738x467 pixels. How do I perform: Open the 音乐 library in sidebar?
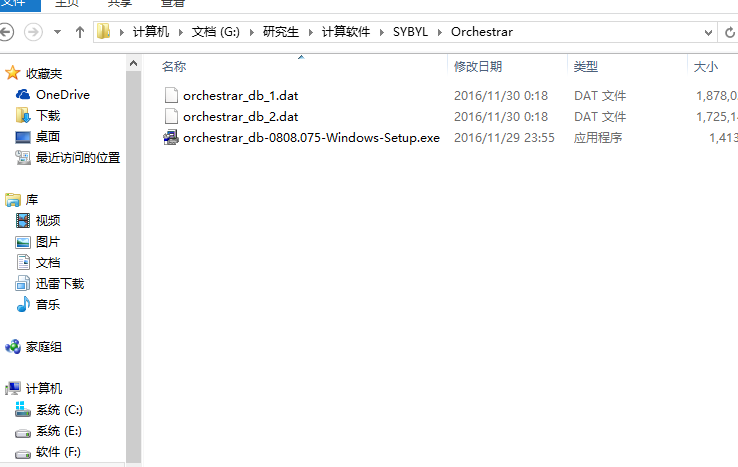(48, 305)
